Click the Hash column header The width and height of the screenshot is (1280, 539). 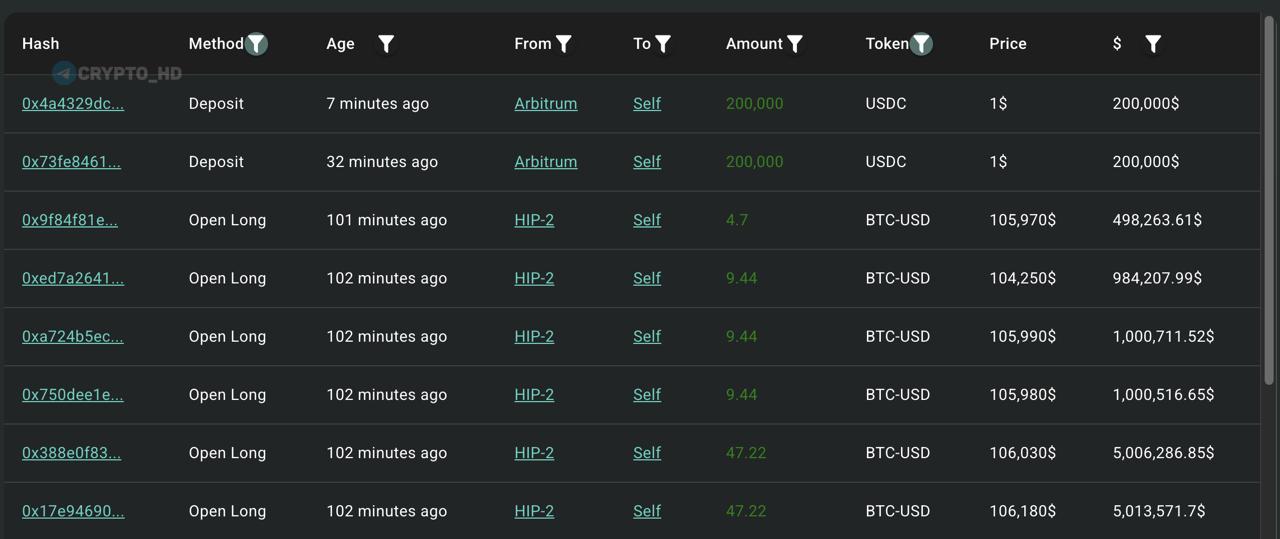click(40, 44)
